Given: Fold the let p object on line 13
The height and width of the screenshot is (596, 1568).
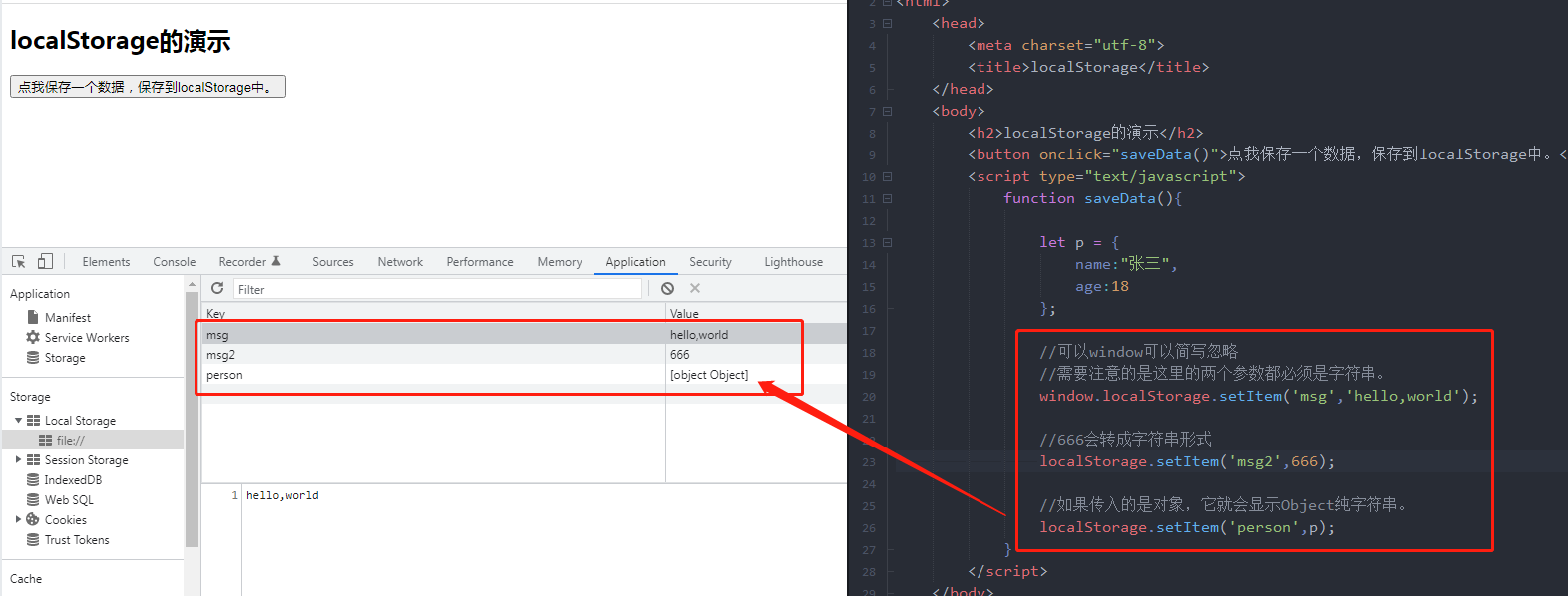Looking at the screenshot, I should [887, 242].
